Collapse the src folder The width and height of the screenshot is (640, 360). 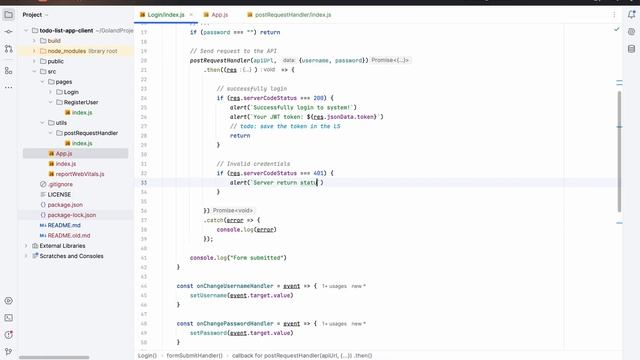[34, 71]
